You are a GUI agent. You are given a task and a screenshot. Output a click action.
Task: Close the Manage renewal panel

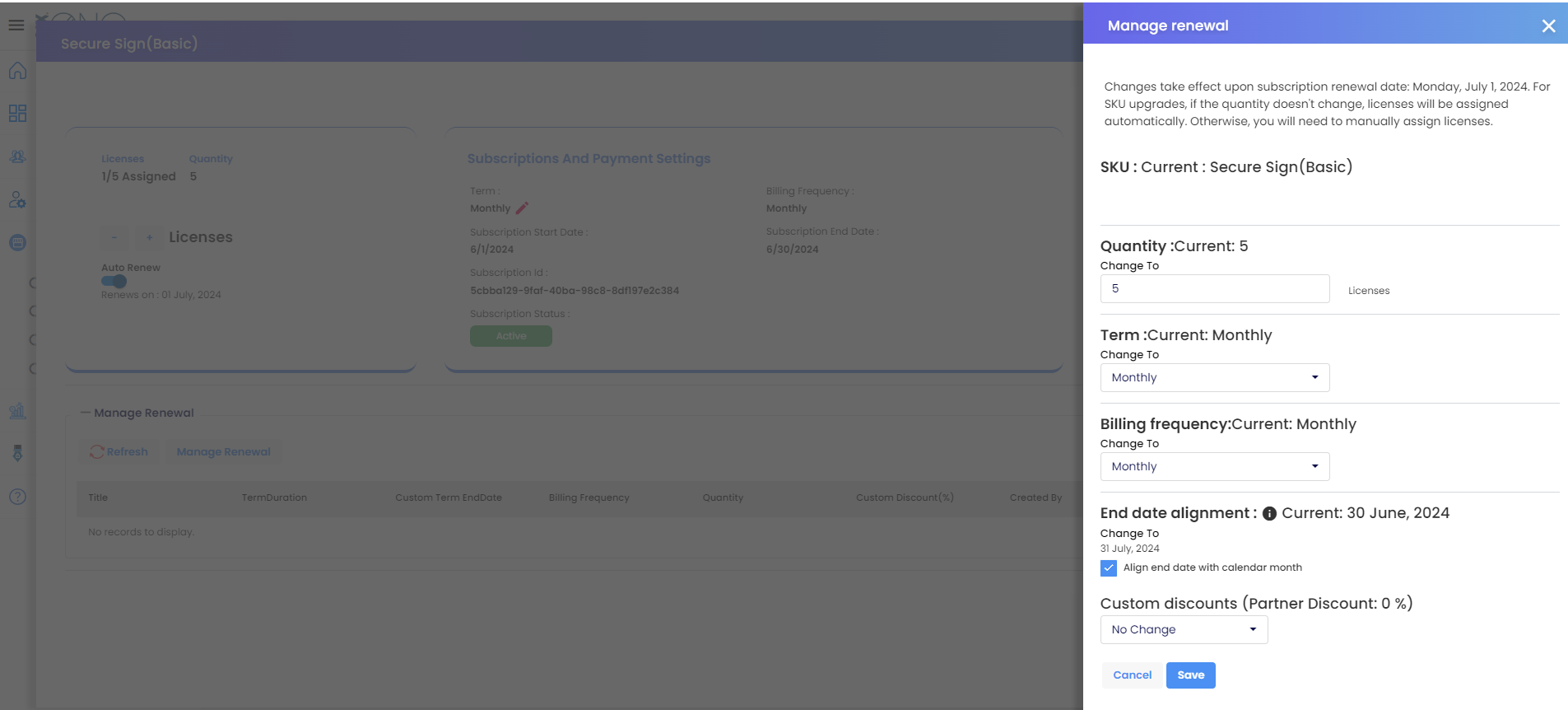[x=1548, y=26]
